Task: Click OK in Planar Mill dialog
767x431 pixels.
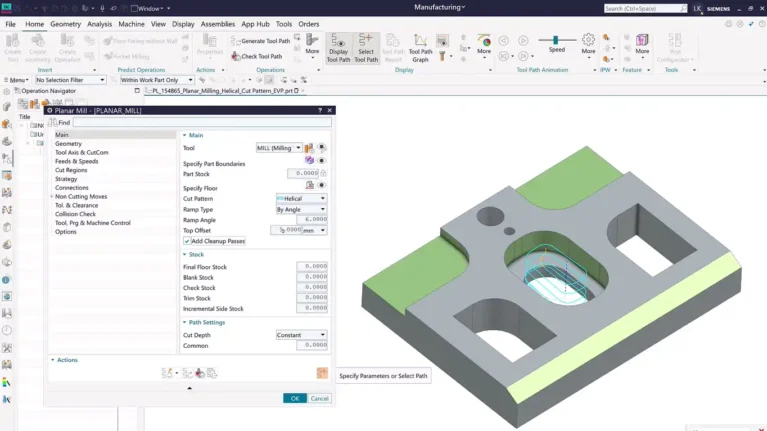Action: 295,398
